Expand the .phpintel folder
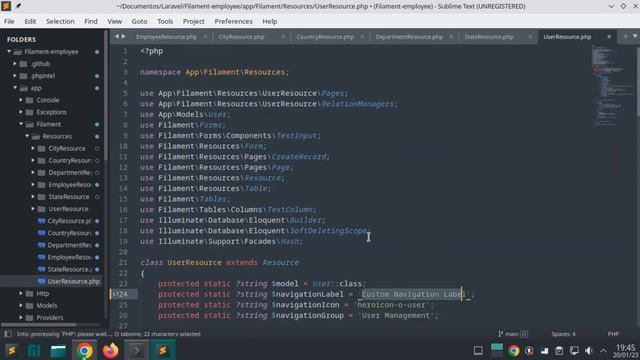The image size is (640, 360). 15,76
